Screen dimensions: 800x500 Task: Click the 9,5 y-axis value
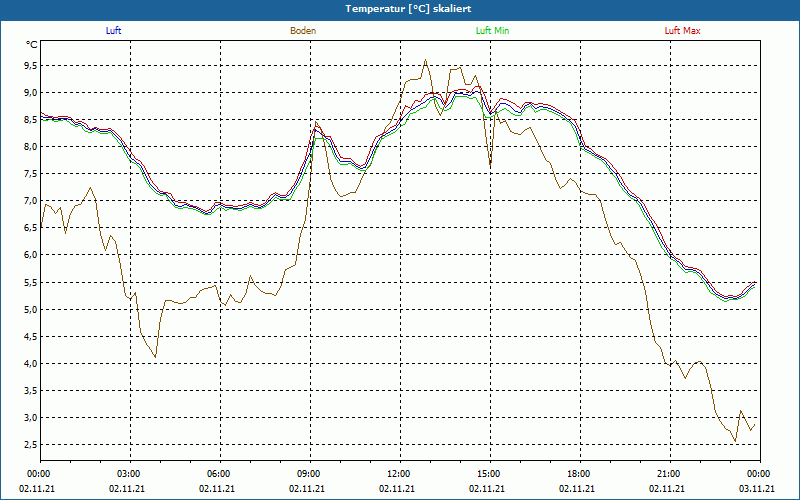click(31, 65)
